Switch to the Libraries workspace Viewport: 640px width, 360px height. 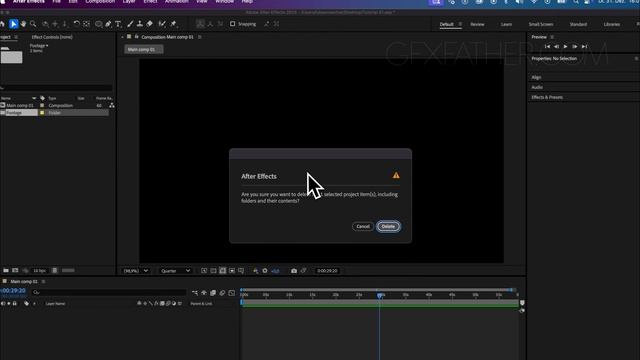tap(612, 24)
